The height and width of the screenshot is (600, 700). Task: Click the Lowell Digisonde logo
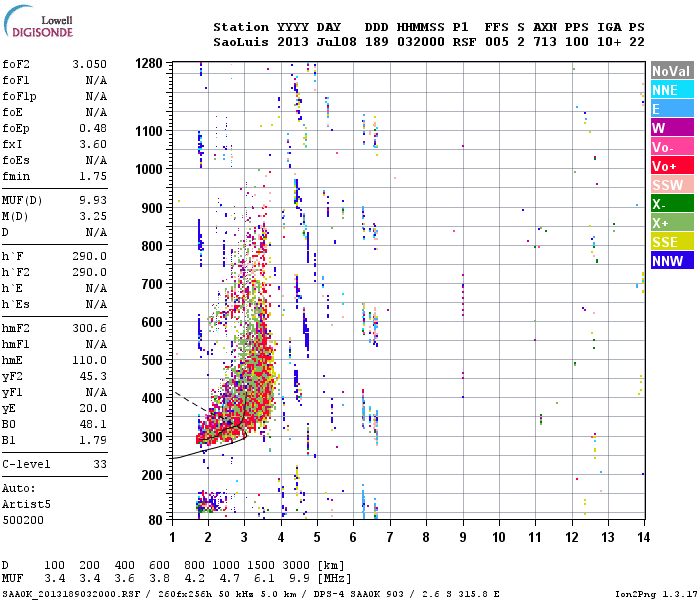pyautogui.click(x=38, y=22)
